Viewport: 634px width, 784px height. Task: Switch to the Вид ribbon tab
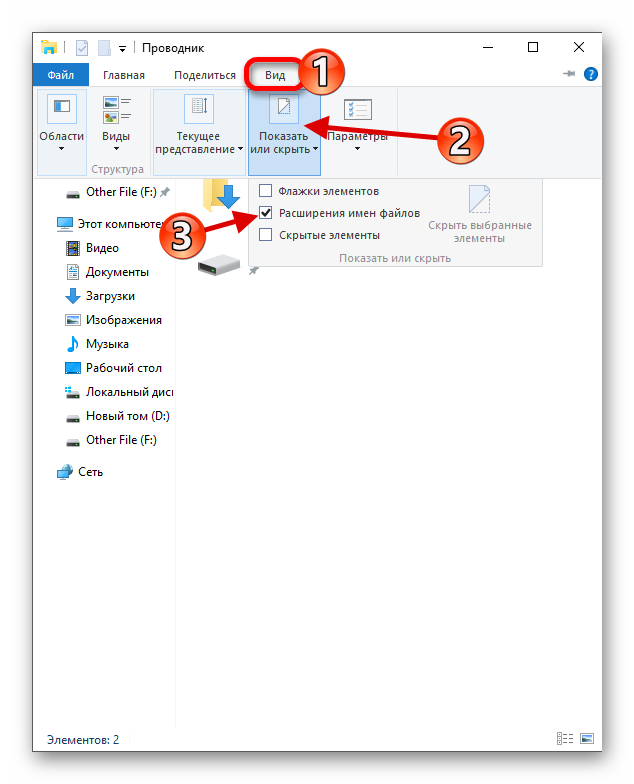coord(275,75)
